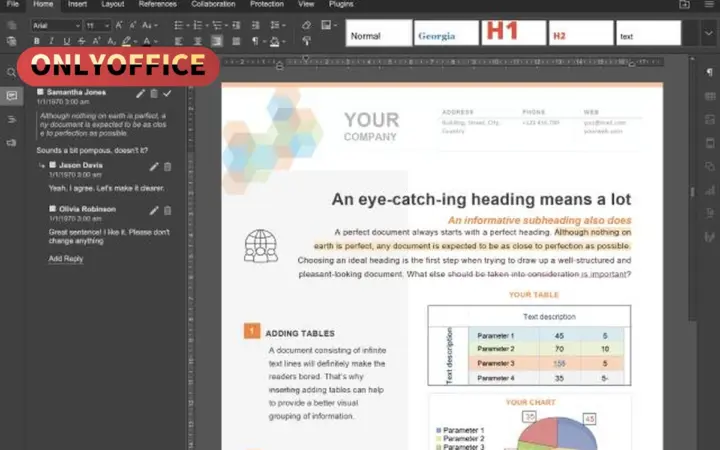Apply the H1 heading style
The image size is (720, 450).
coord(514,33)
